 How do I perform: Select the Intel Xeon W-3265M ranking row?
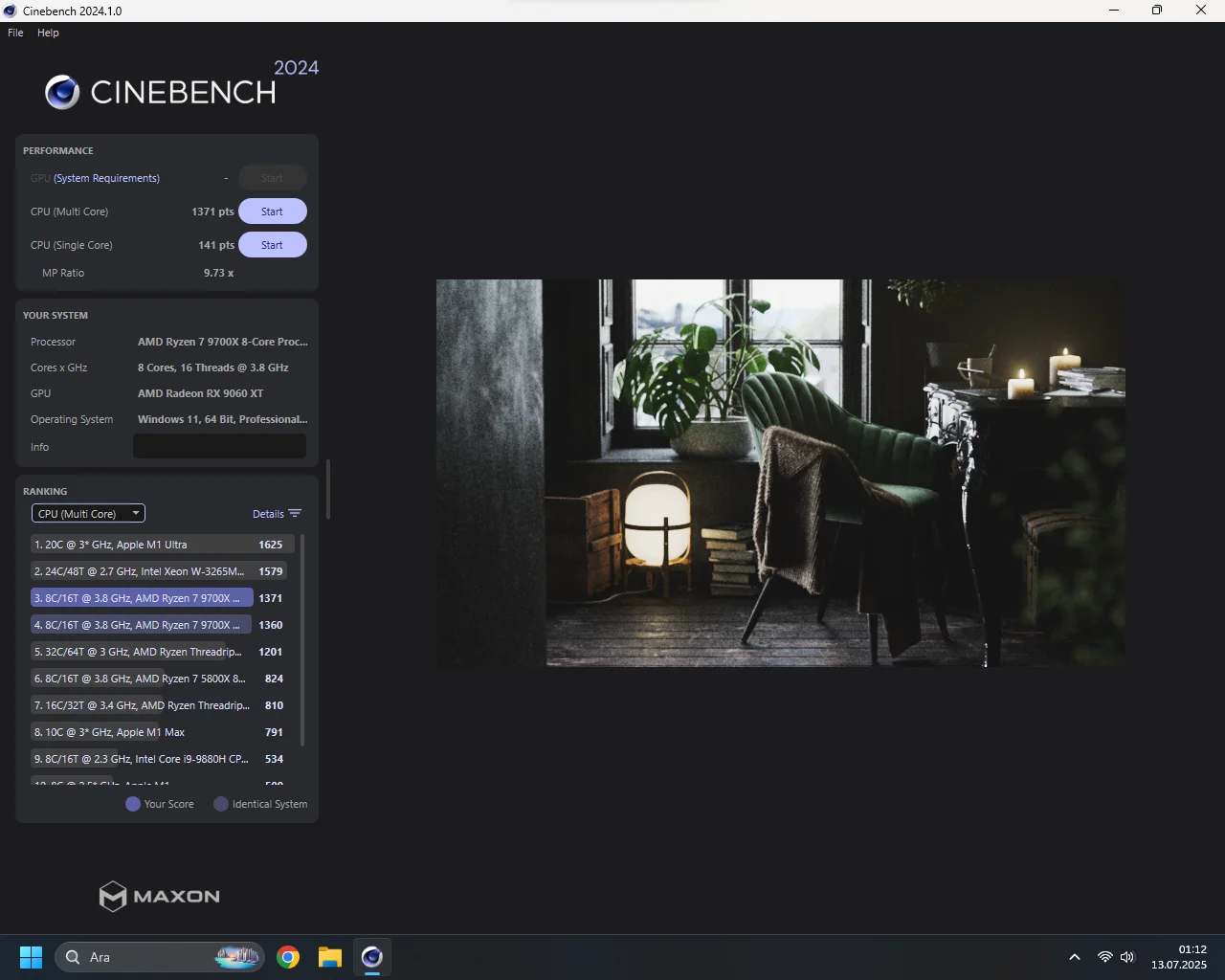[x=159, y=571]
